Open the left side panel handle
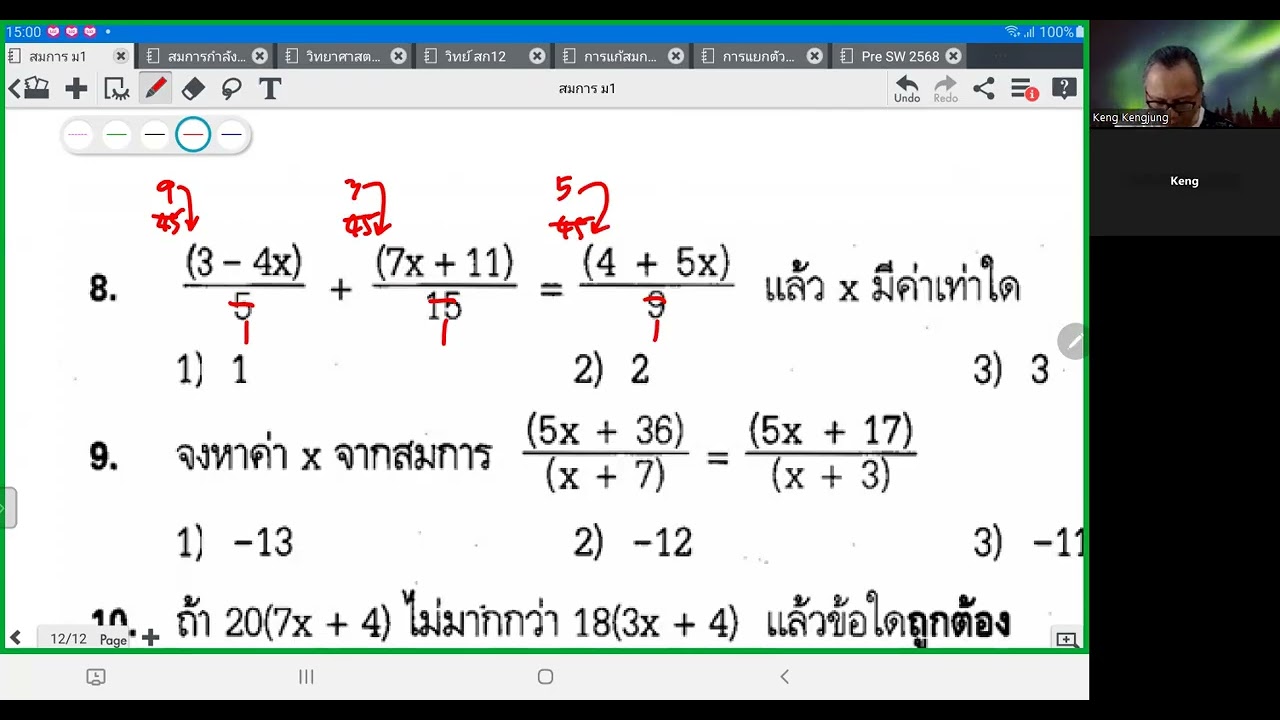 click(8, 508)
